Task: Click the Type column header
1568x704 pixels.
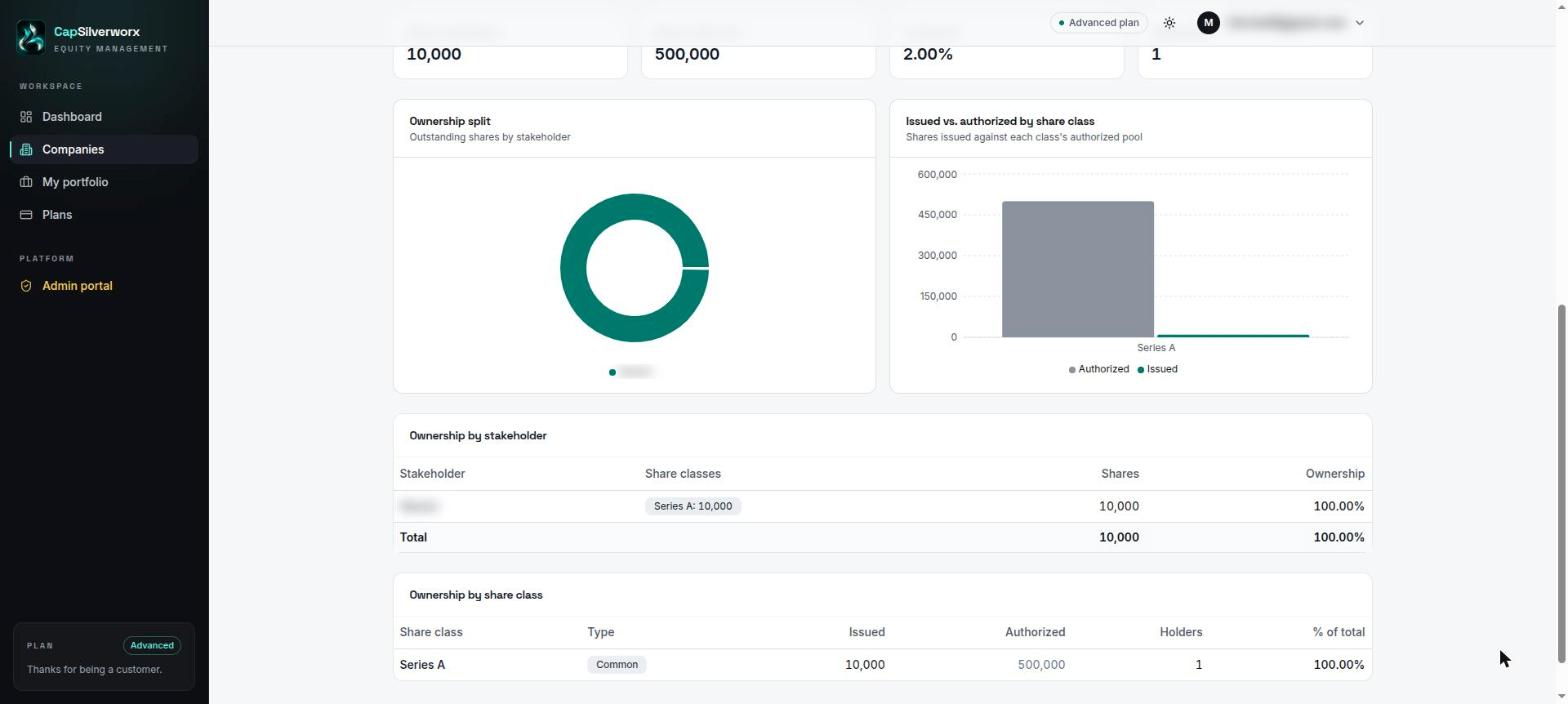Action: coord(601,632)
